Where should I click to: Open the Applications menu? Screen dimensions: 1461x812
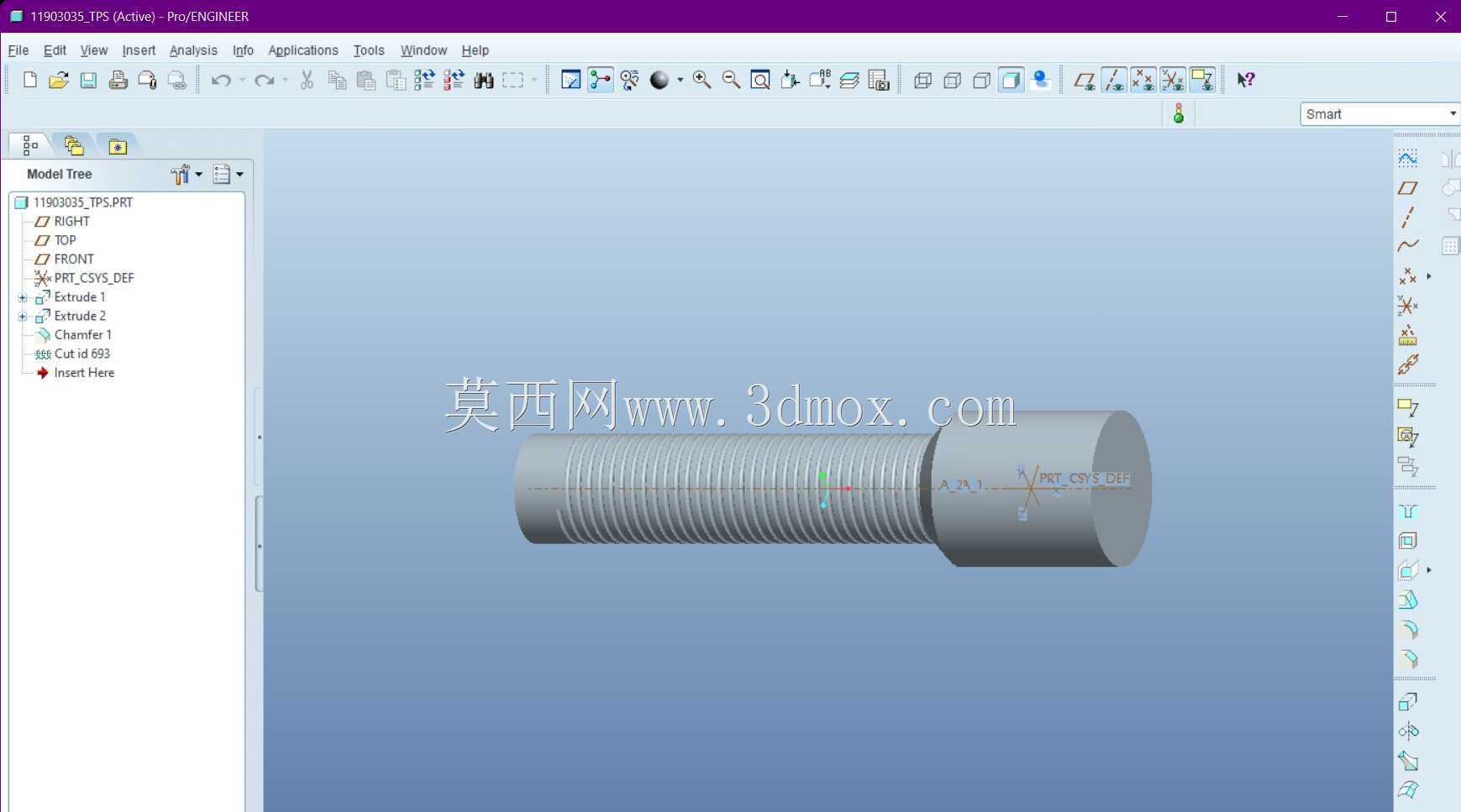click(303, 50)
